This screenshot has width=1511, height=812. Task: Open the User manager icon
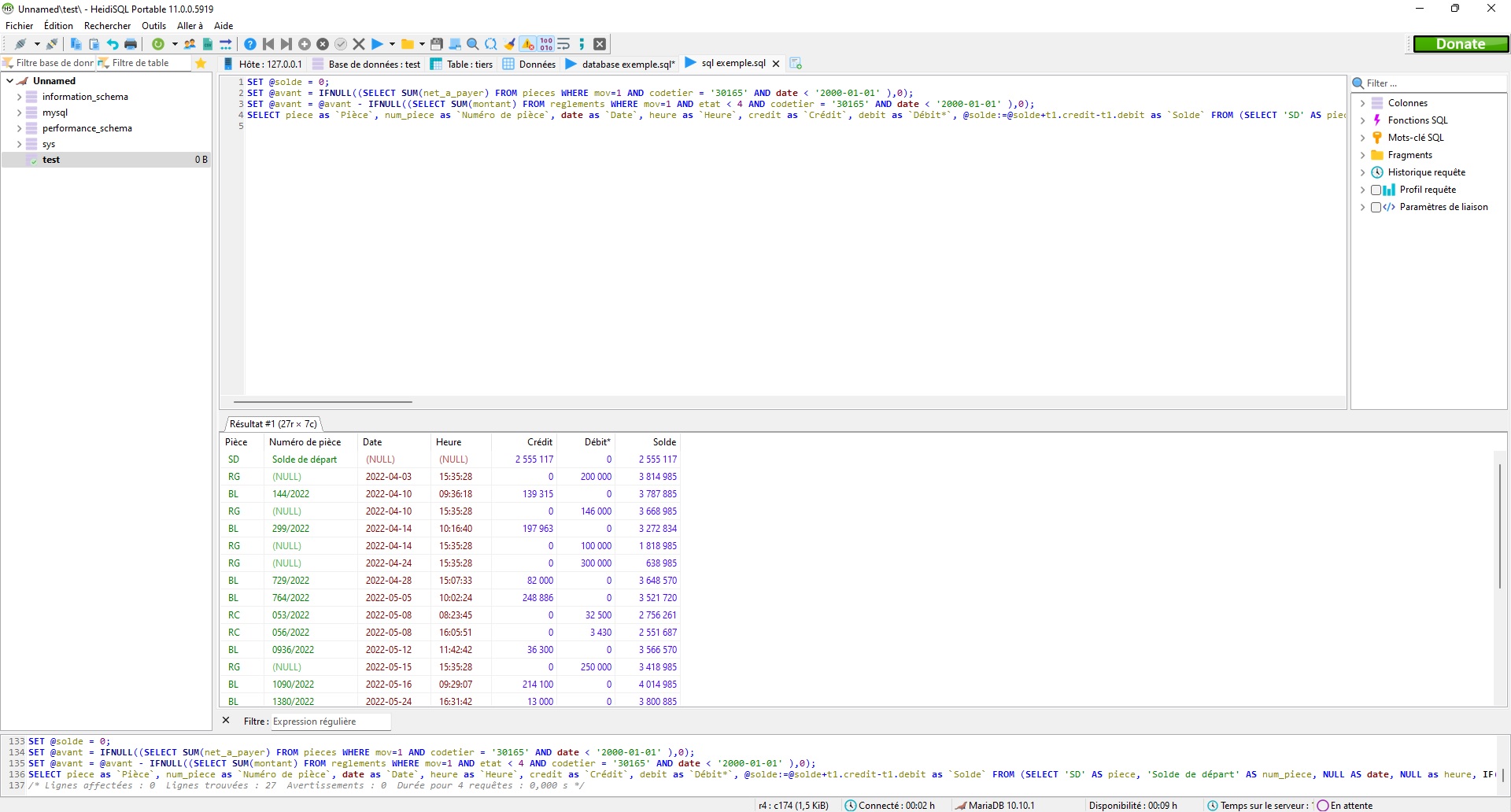190,44
